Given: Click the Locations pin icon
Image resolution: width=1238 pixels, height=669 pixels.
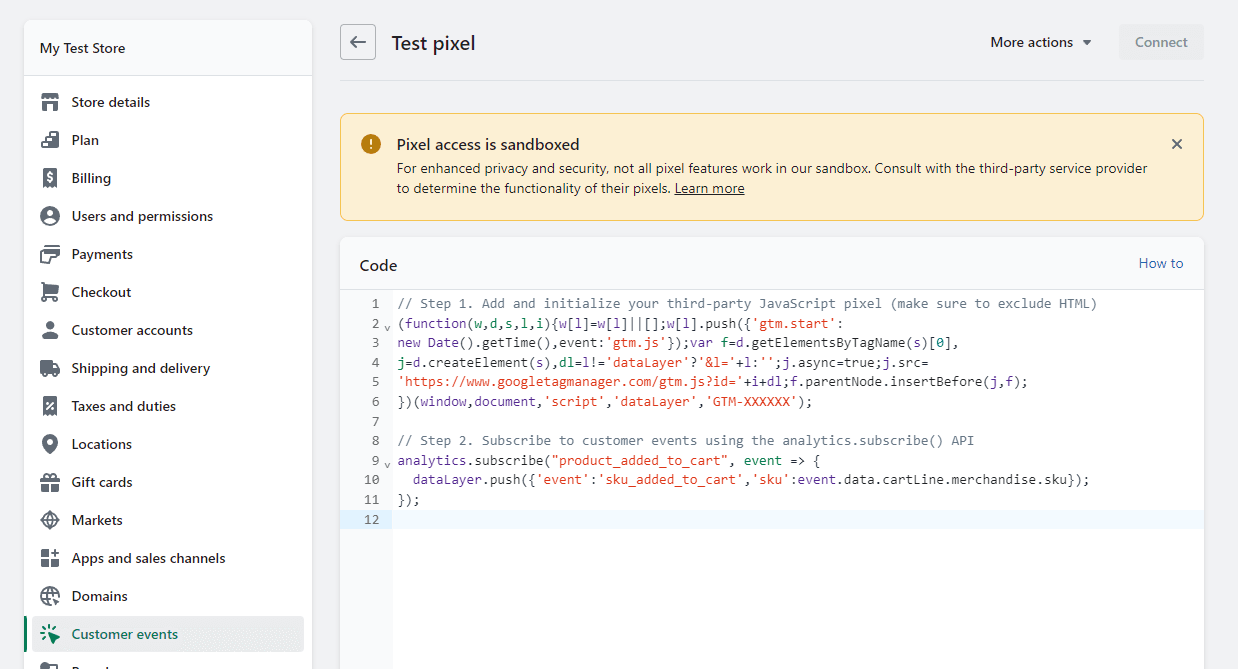Looking at the screenshot, I should 50,444.
